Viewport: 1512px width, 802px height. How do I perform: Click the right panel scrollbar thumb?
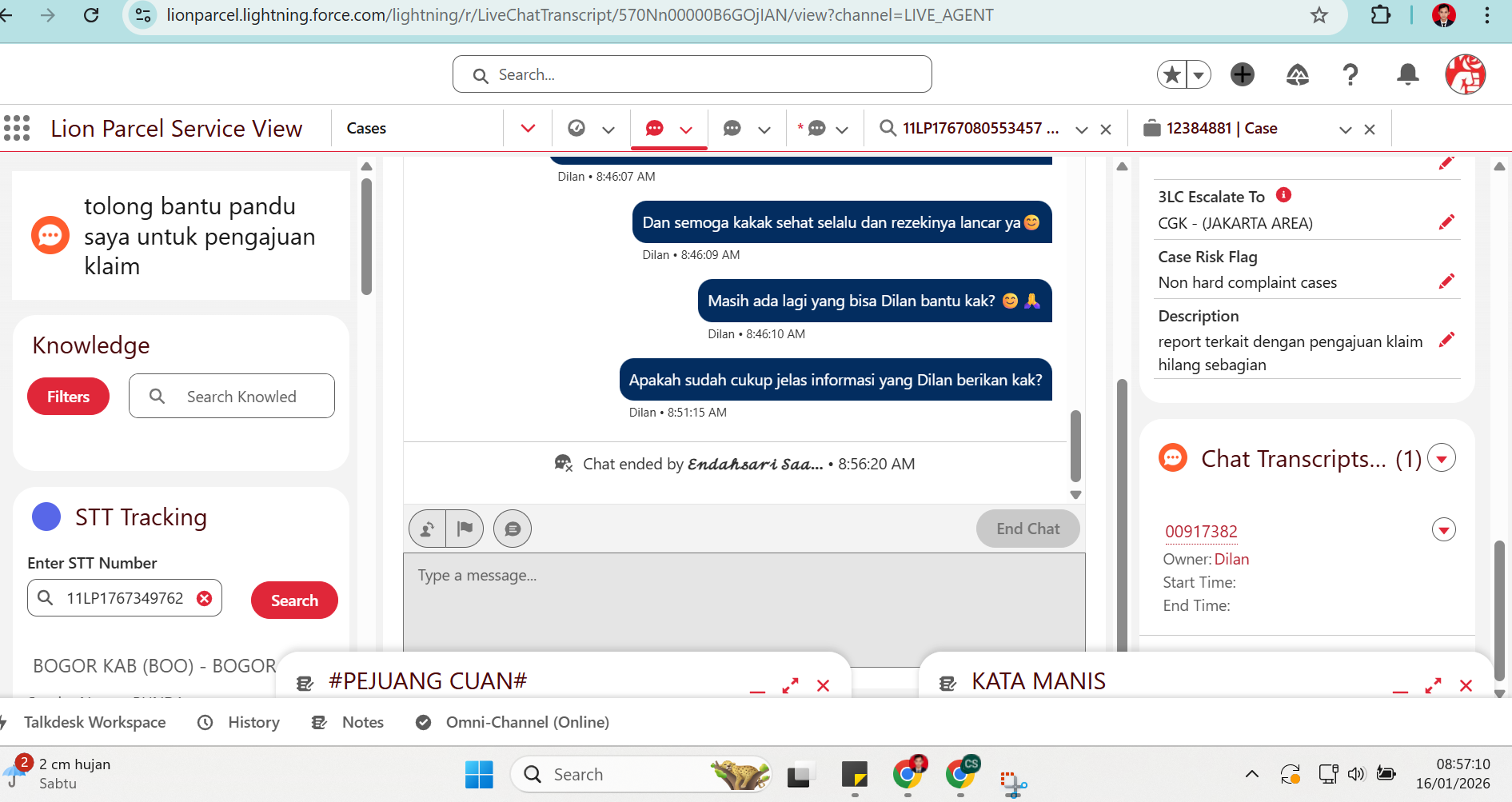point(1499,610)
